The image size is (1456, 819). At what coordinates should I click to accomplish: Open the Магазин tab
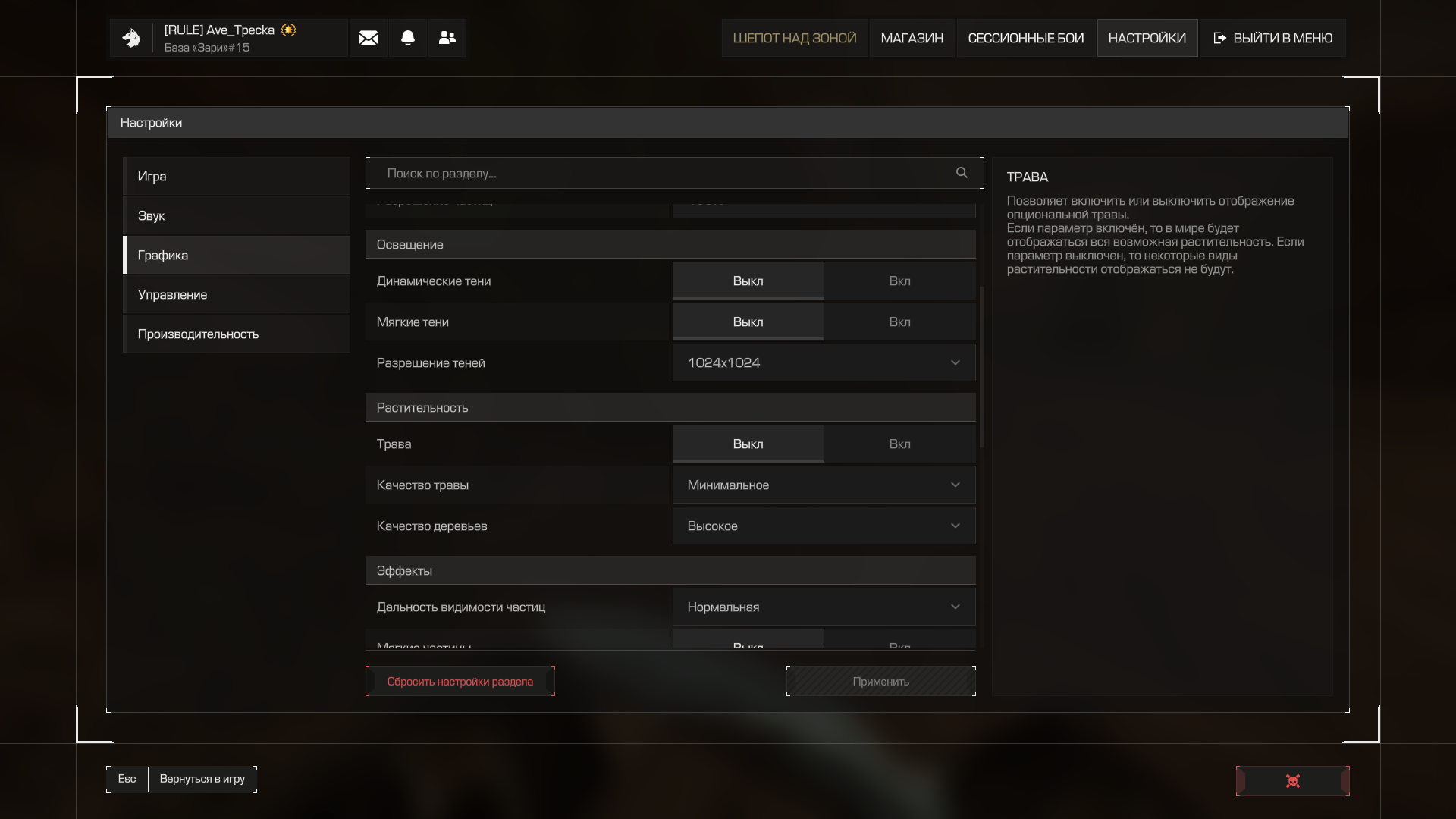point(912,38)
